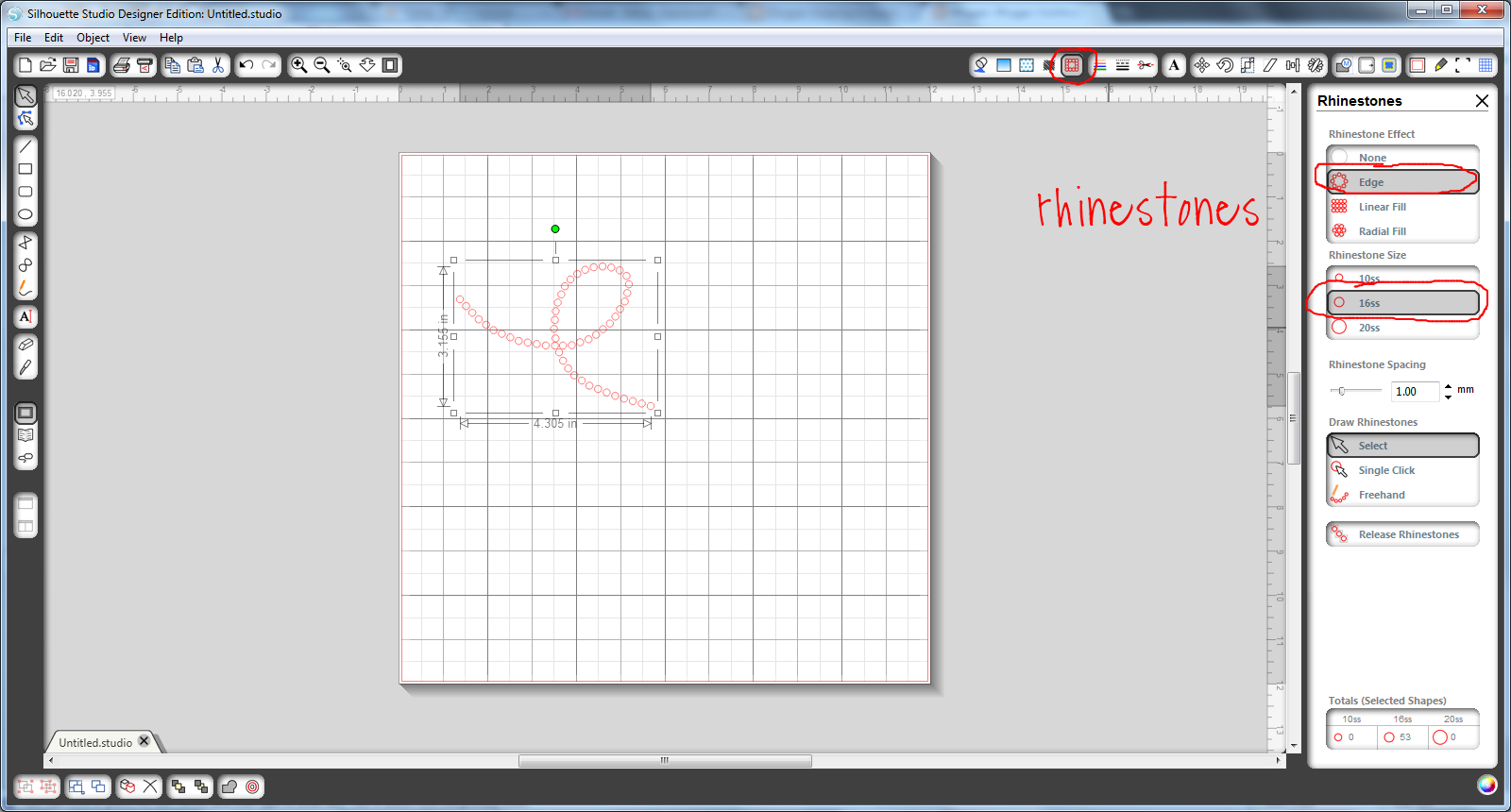The height and width of the screenshot is (812, 1511).
Task: Select the Eraser tool
Action: tap(25, 345)
